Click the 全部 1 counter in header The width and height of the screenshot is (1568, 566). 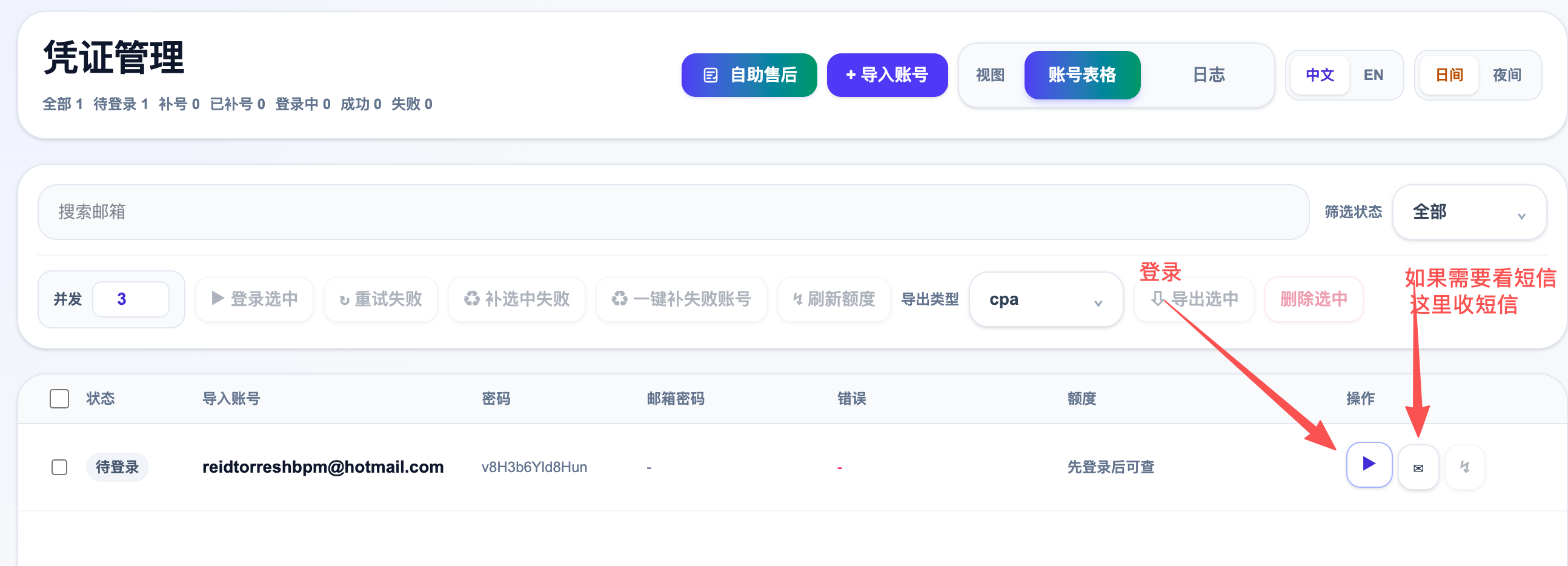click(62, 104)
